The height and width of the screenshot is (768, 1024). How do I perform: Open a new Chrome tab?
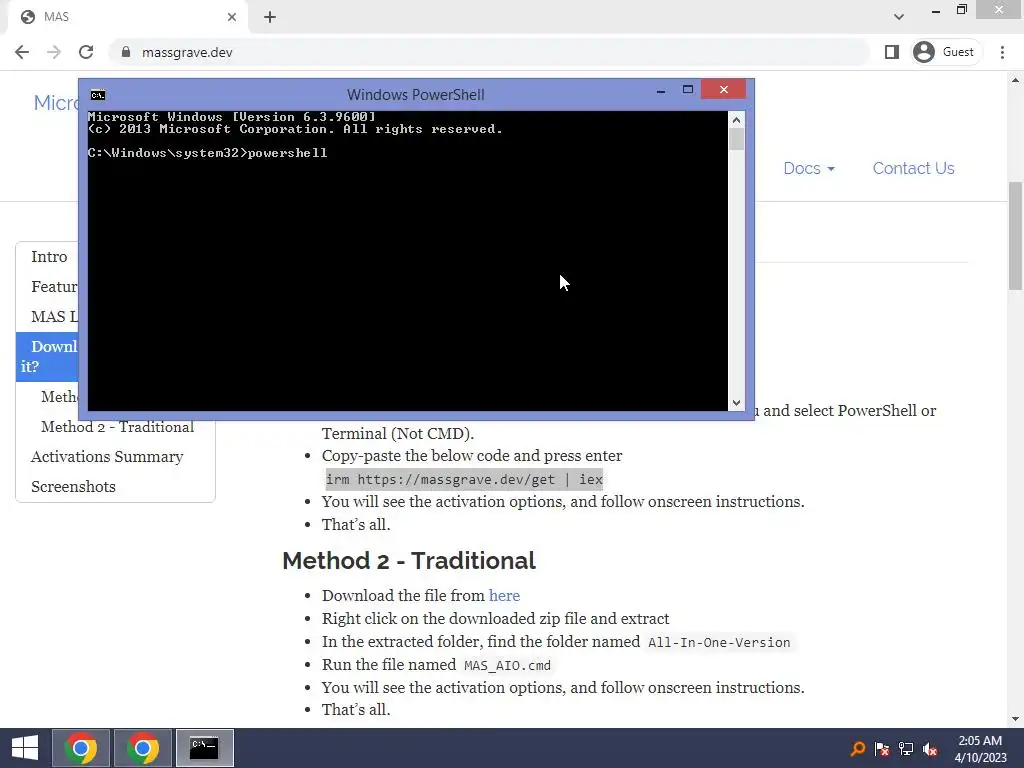[x=270, y=17]
